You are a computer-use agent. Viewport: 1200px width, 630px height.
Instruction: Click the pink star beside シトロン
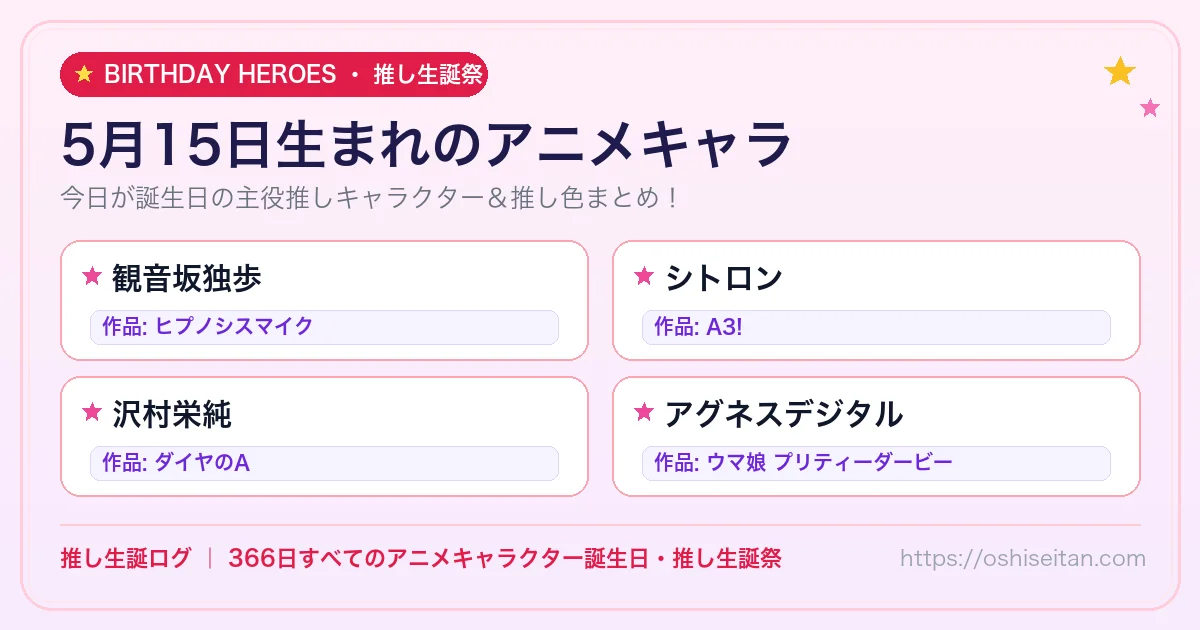pos(644,277)
